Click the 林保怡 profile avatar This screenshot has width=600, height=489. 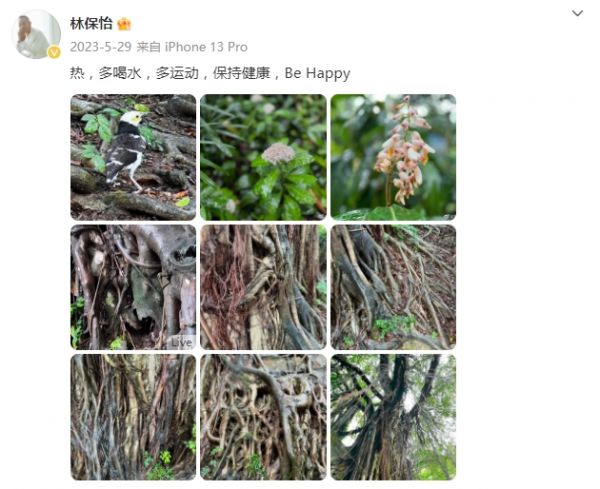36,34
